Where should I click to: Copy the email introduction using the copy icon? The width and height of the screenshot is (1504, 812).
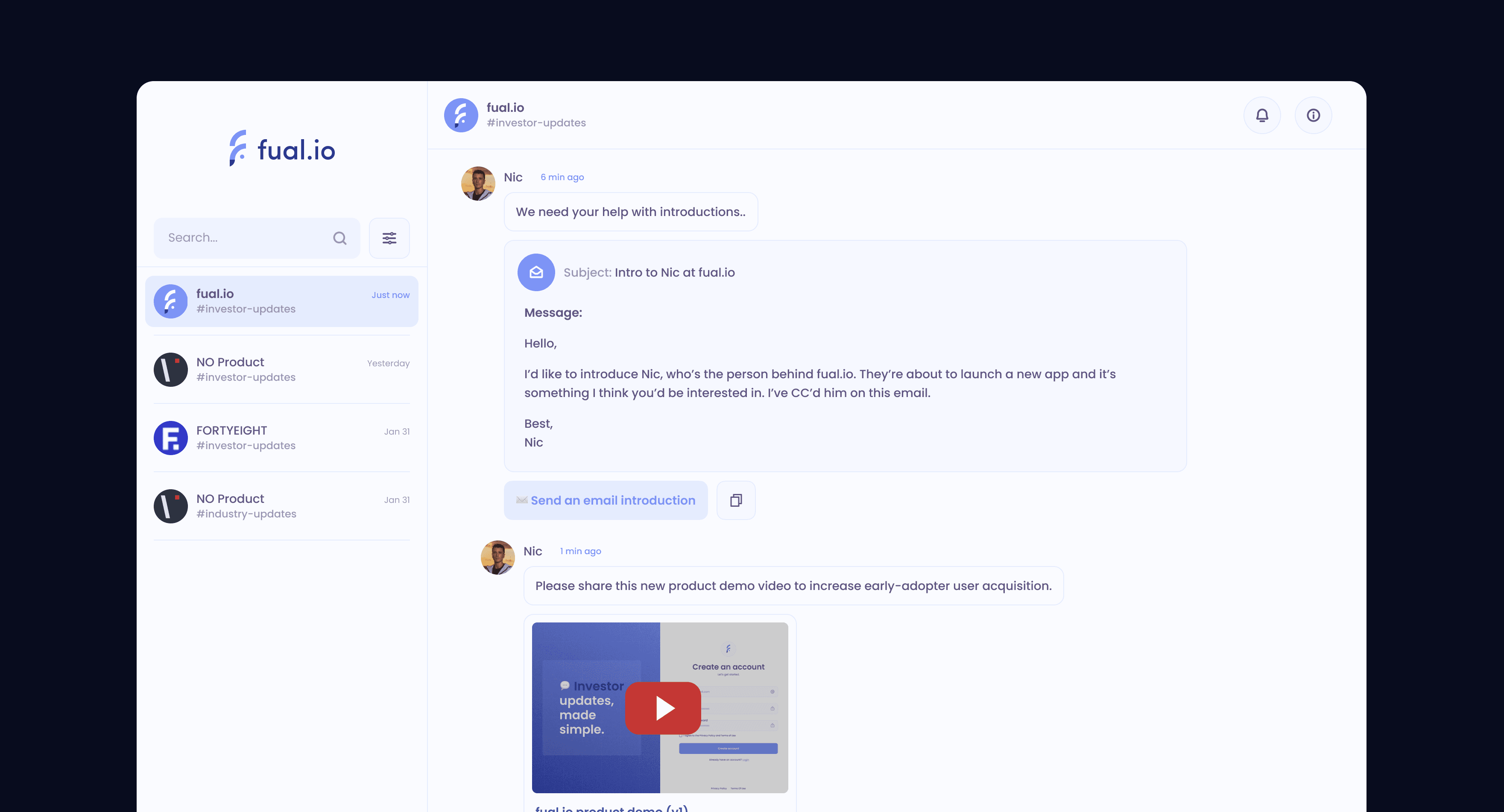(x=735, y=500)
